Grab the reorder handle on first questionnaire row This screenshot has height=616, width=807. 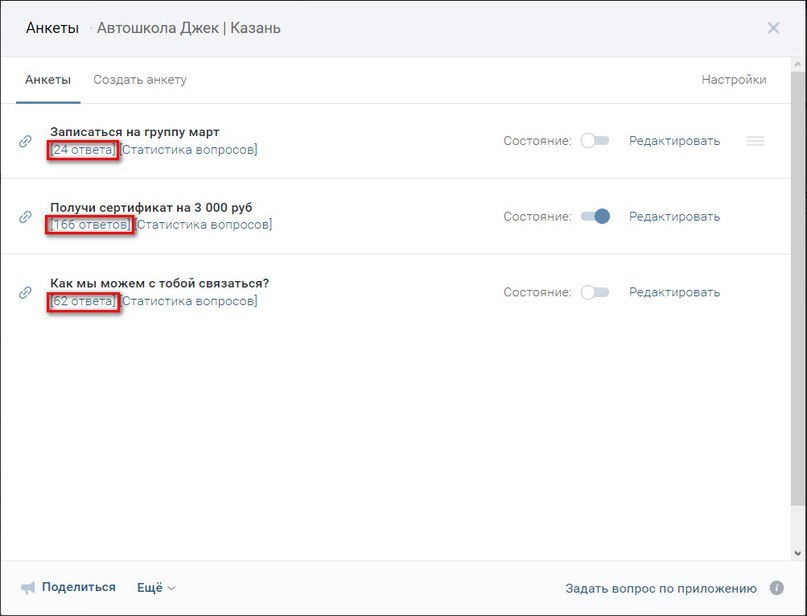coord(755,140)
